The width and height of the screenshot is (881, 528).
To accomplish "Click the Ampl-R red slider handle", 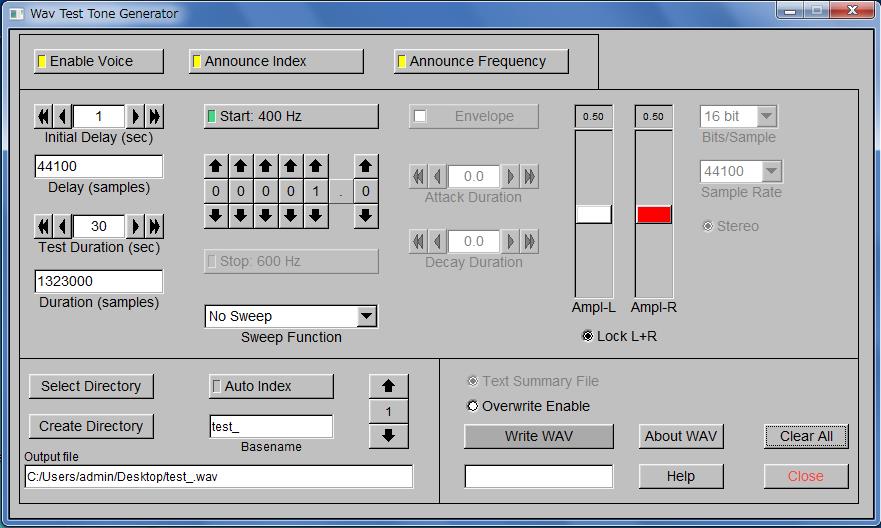I will coord(654,215).
